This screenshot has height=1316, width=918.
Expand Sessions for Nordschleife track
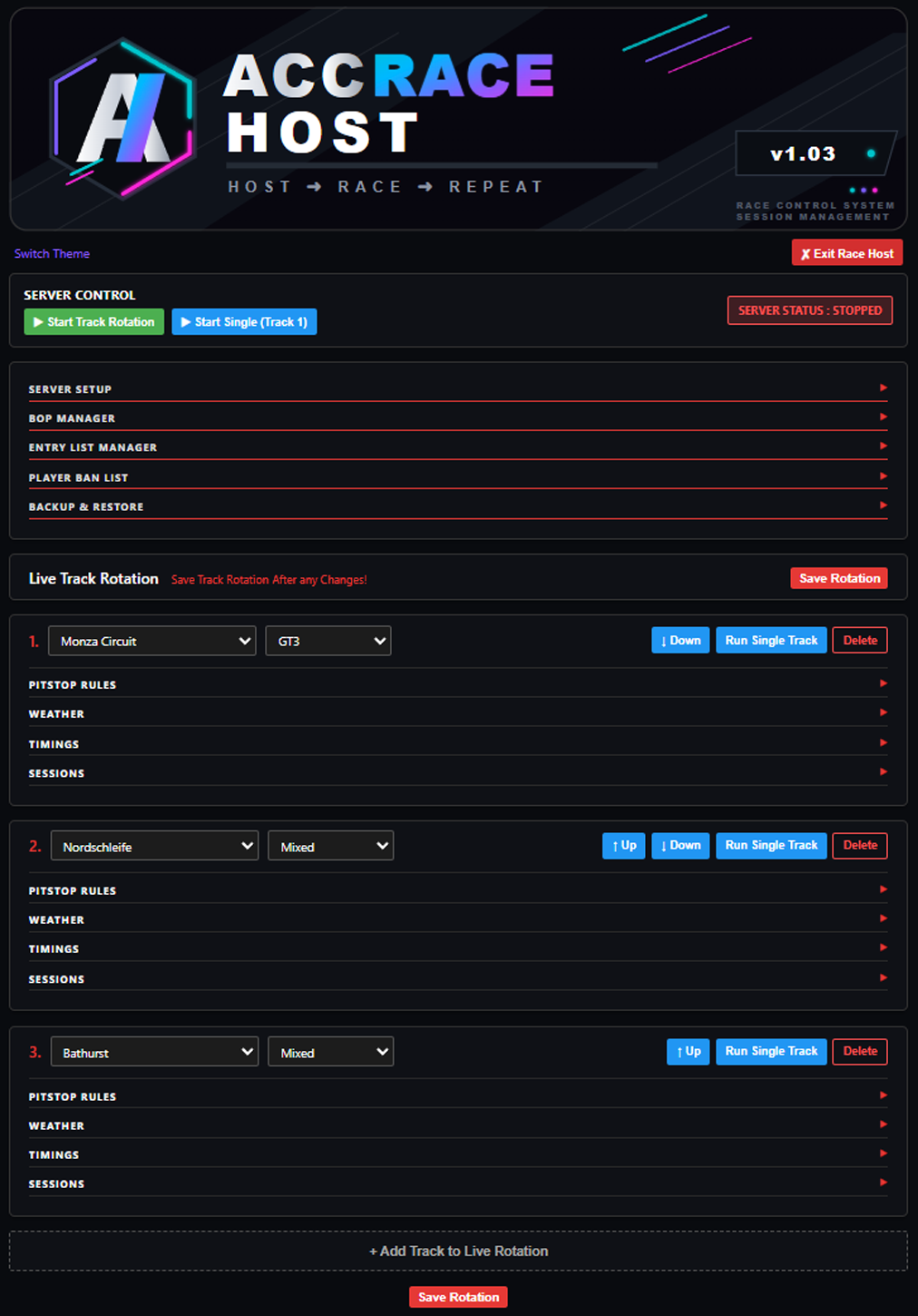pos(458,979)
